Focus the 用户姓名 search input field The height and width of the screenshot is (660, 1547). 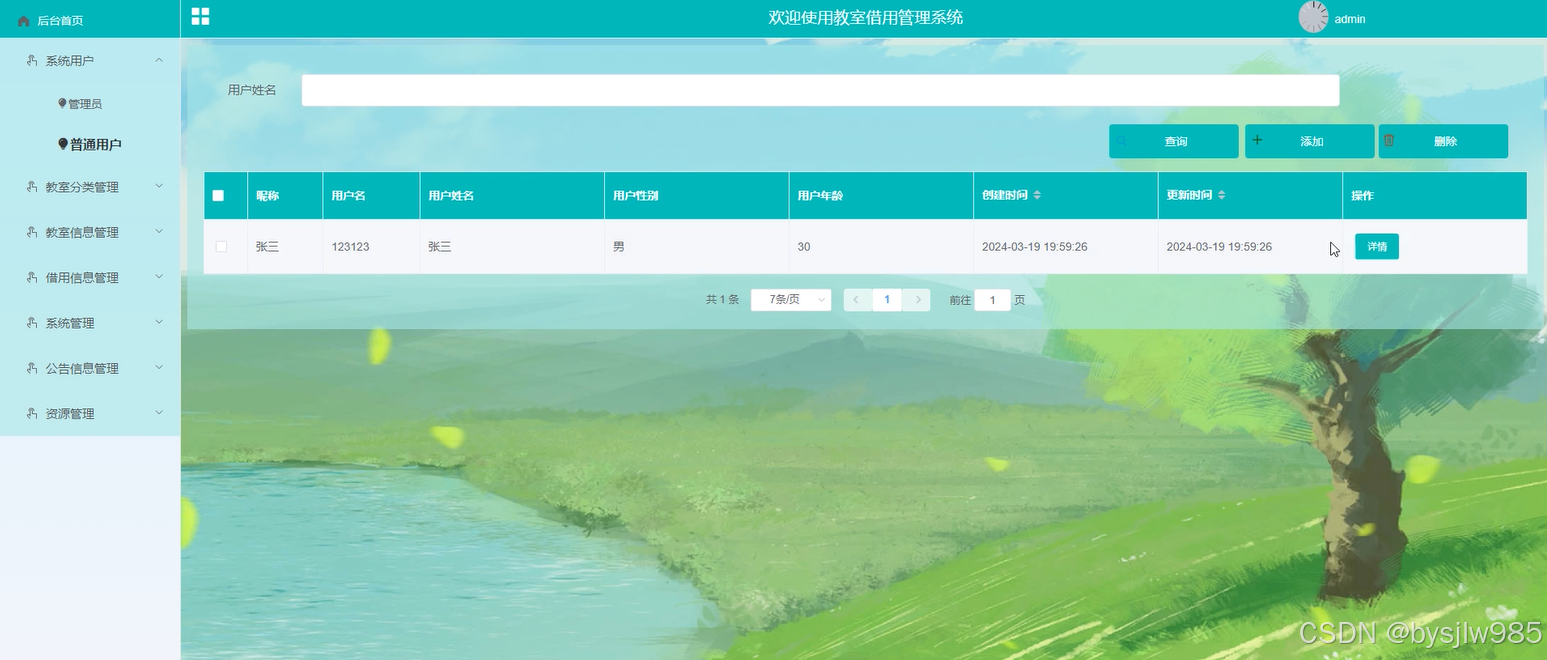[820, 90]
